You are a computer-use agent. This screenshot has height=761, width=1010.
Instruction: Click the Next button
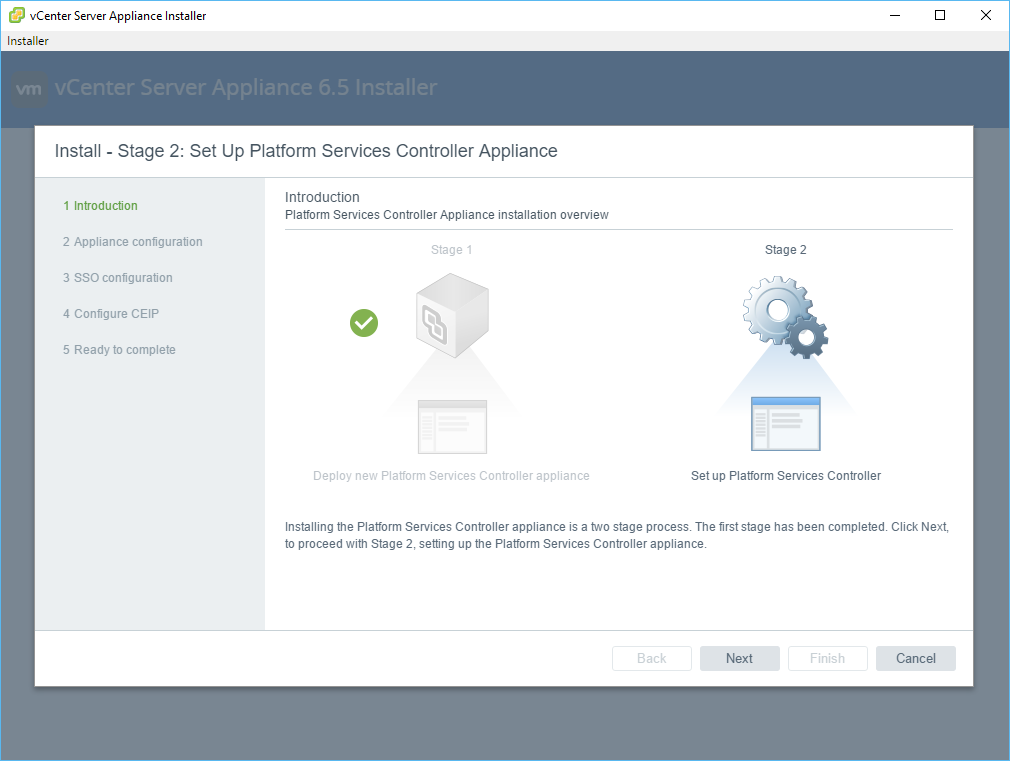[x=739, y=659]
